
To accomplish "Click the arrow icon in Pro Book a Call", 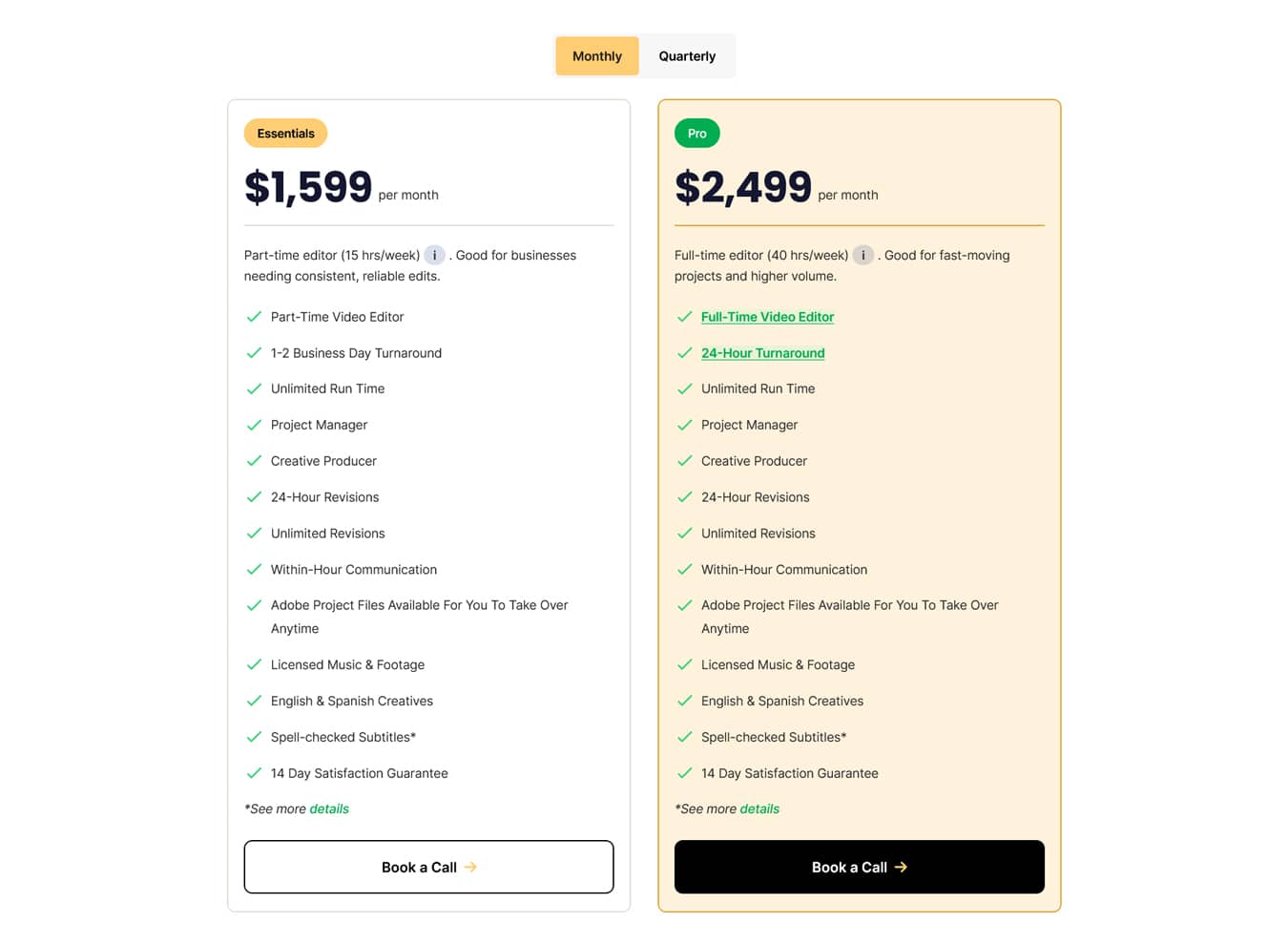I will (901, 867).
